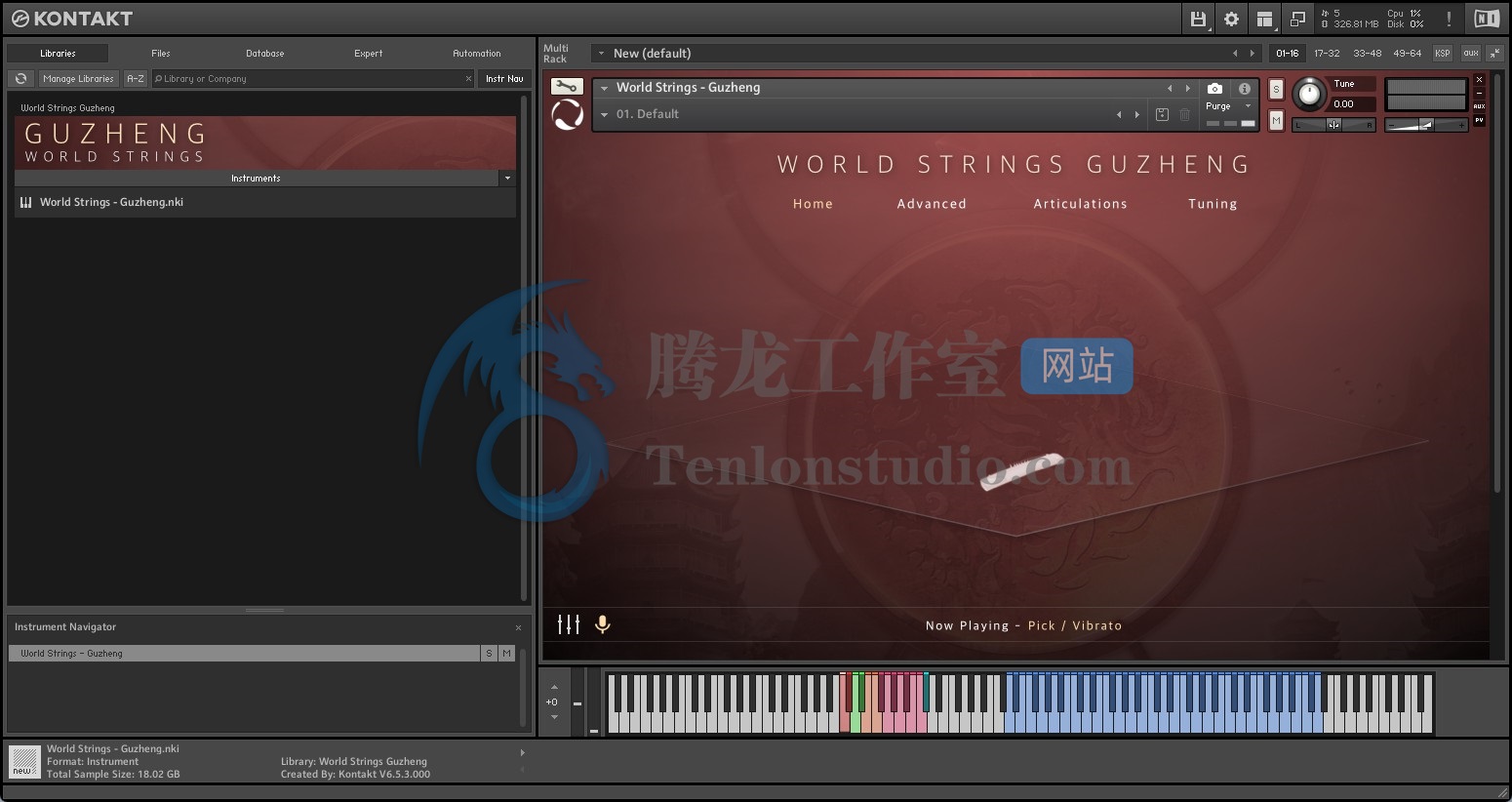Screen dimensions: 1512x802
Task: Switch to the Automation tab
Action: (x=476, y=54)
